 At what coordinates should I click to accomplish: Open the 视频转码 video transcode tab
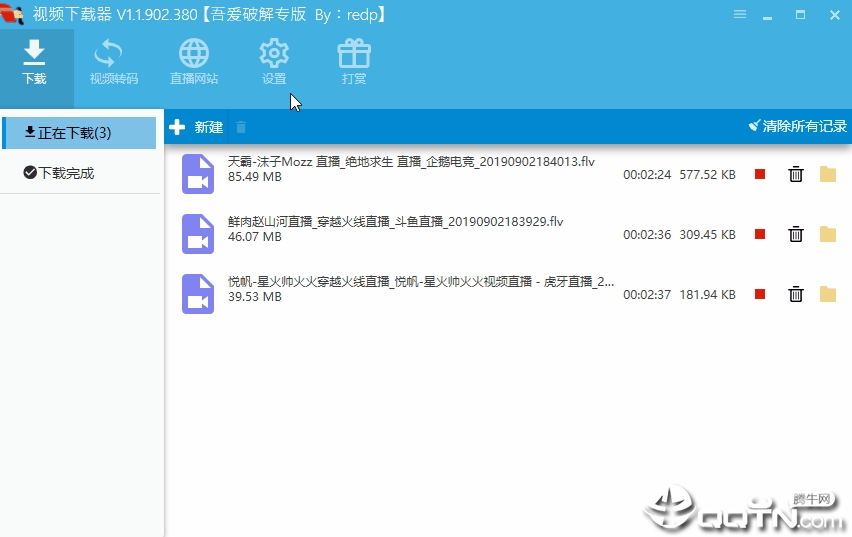pos(114,62)
